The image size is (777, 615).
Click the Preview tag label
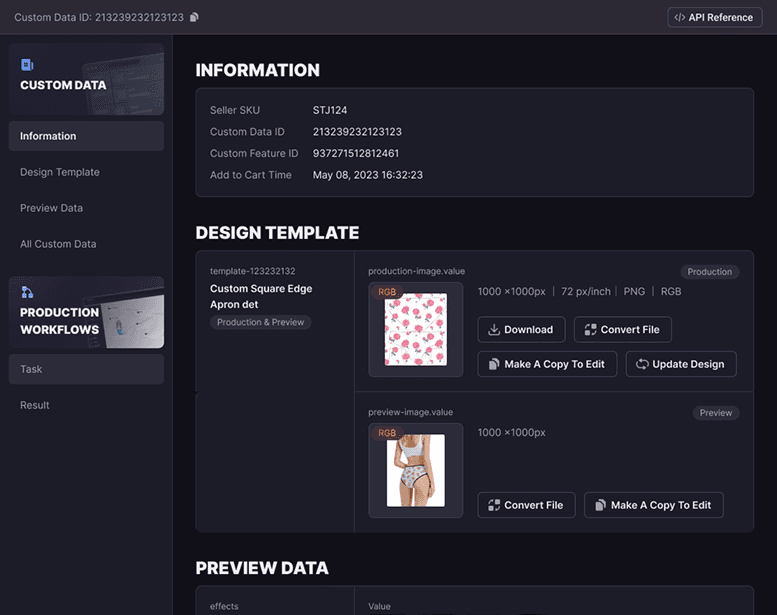tap(716, 413)
